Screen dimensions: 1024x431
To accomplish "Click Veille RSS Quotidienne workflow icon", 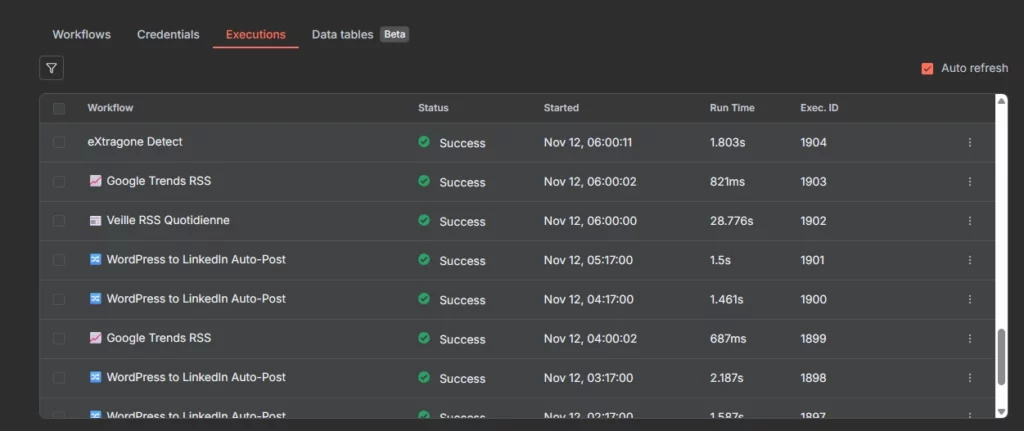I will [95, 220].
